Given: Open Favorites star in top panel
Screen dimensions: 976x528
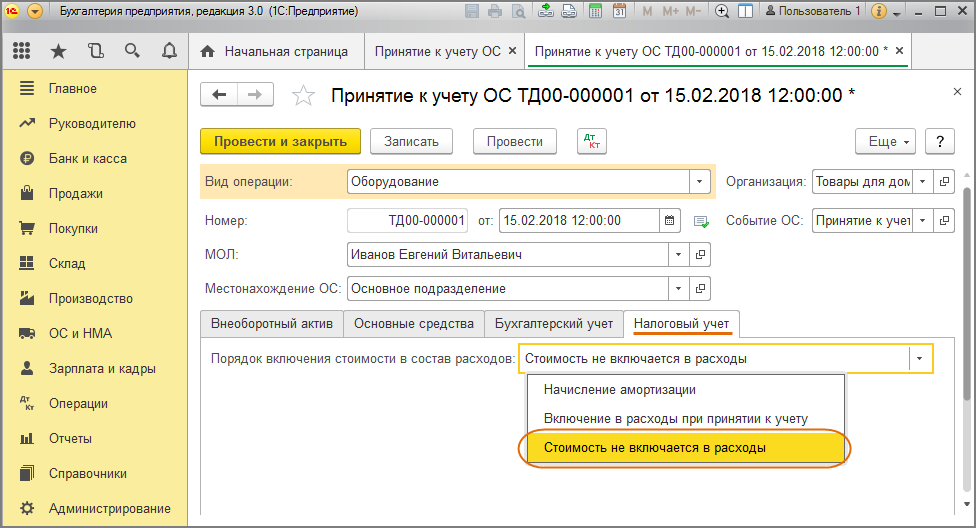Looking at the screenshot, I should (x=59, y=51).
